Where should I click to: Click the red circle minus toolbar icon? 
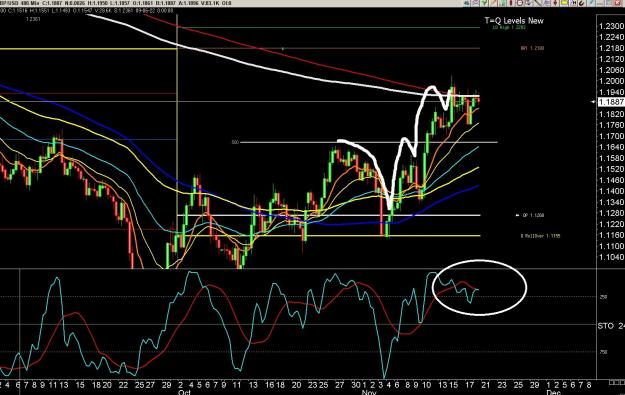pos(520,3)
